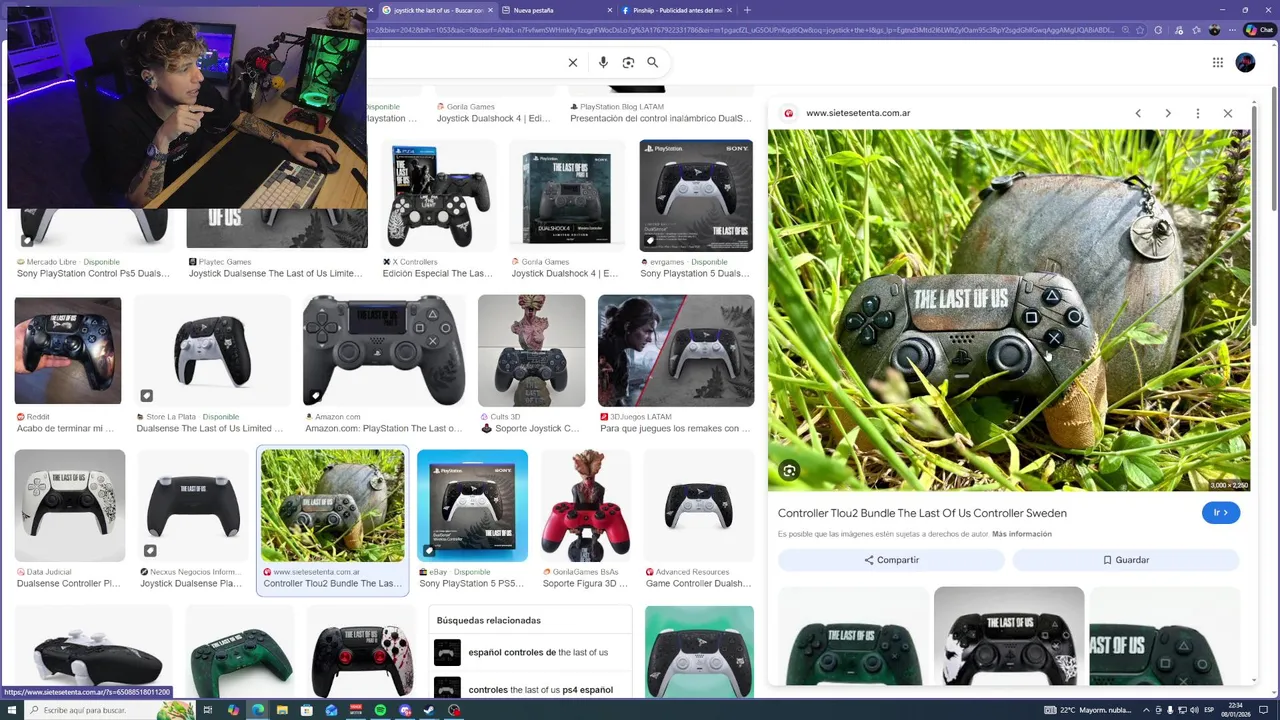The height and width of the screenshot is (720, 1280).
Task: Click the blue Ir visit button
Action: [1221, 512]
